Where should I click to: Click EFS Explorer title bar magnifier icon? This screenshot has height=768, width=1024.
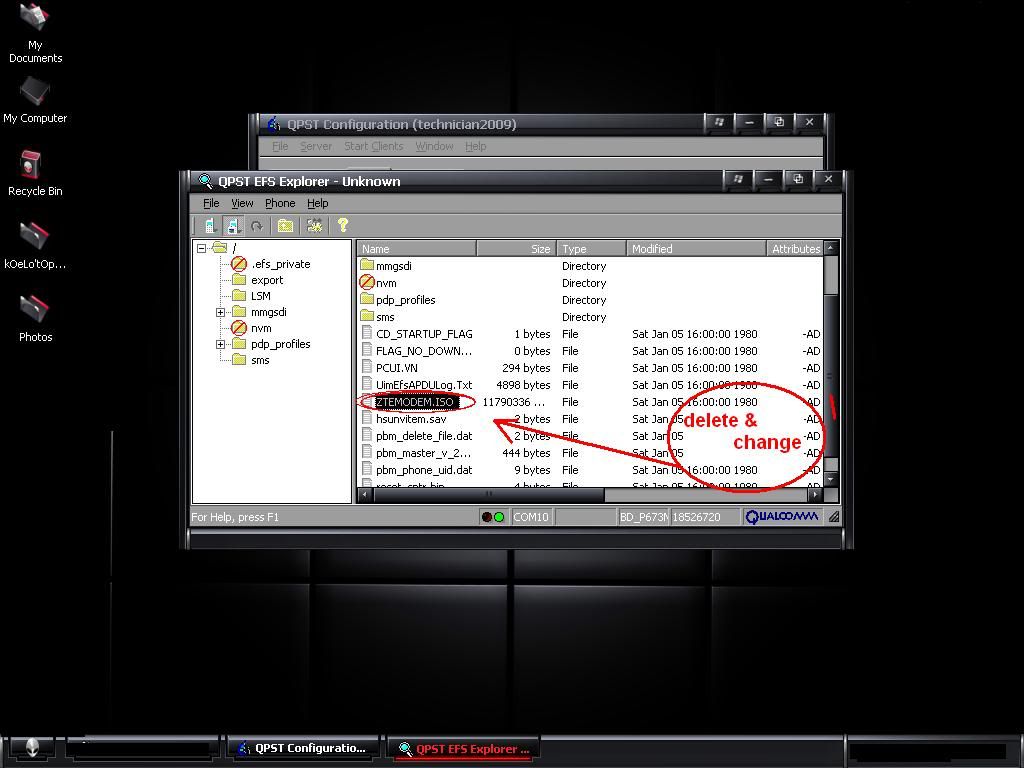[x=206, y=180]
